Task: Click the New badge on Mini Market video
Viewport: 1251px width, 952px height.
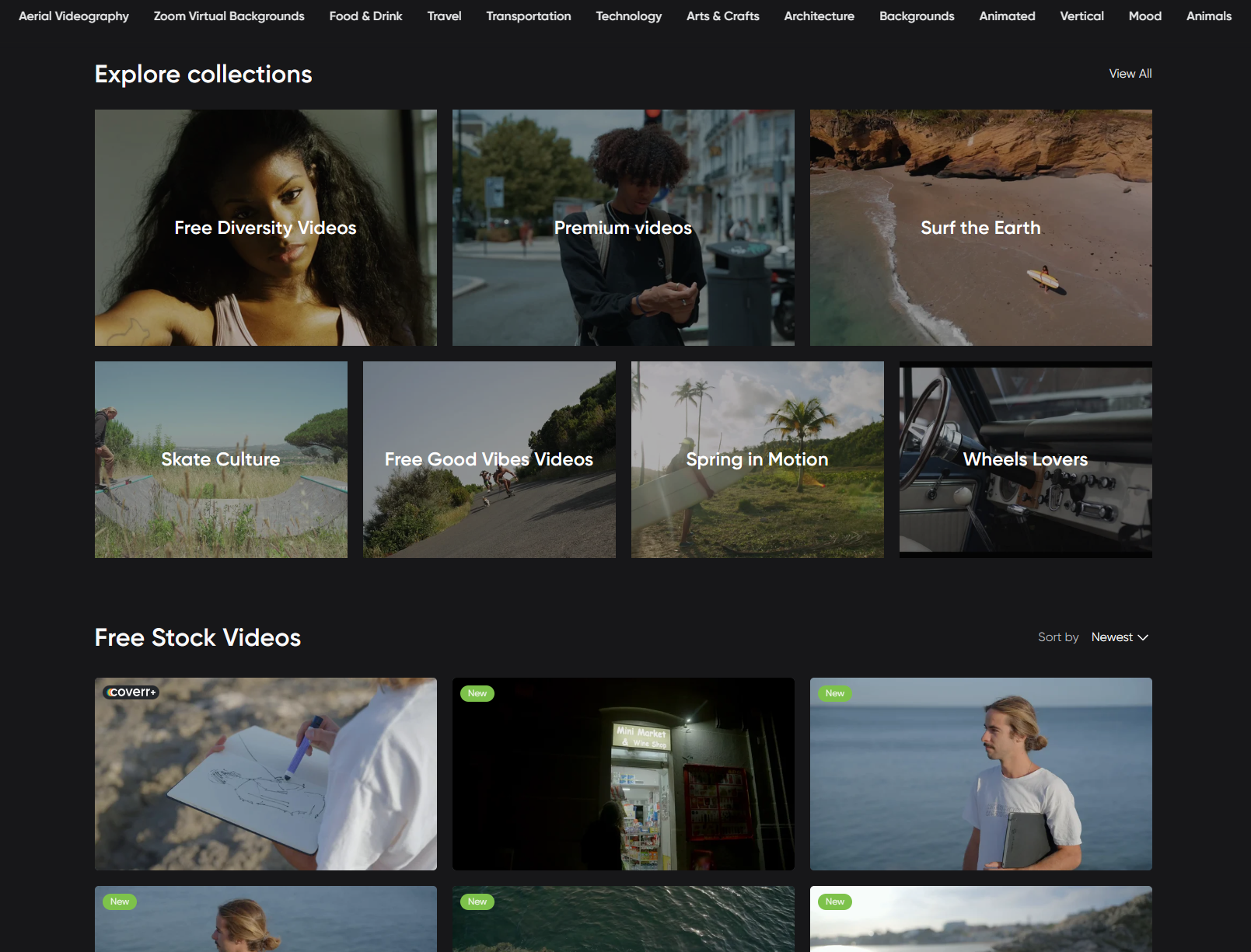Action: [x=477, y=693]
